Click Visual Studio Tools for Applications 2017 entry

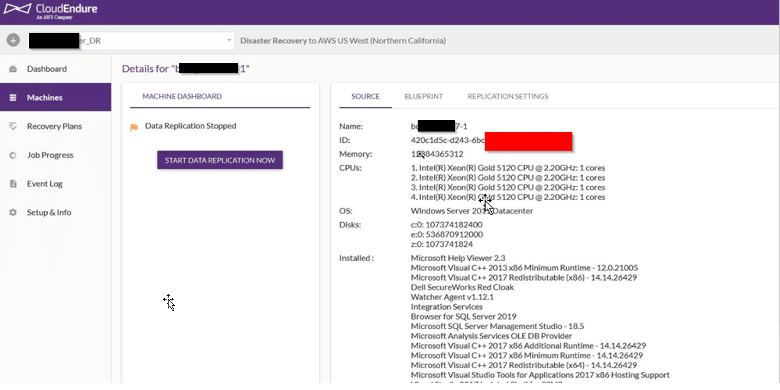click(540, 375)
